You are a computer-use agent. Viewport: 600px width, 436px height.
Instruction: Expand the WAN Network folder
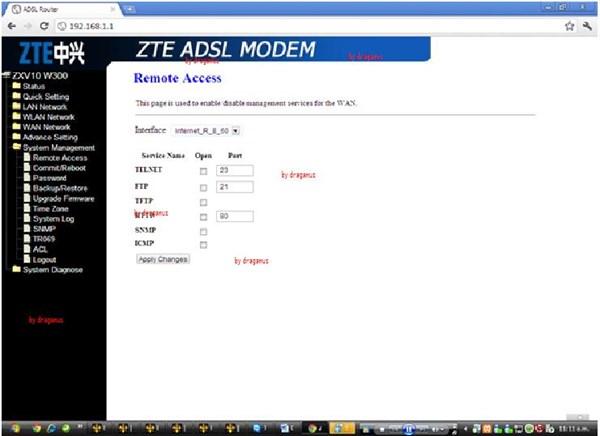(46, 127)
